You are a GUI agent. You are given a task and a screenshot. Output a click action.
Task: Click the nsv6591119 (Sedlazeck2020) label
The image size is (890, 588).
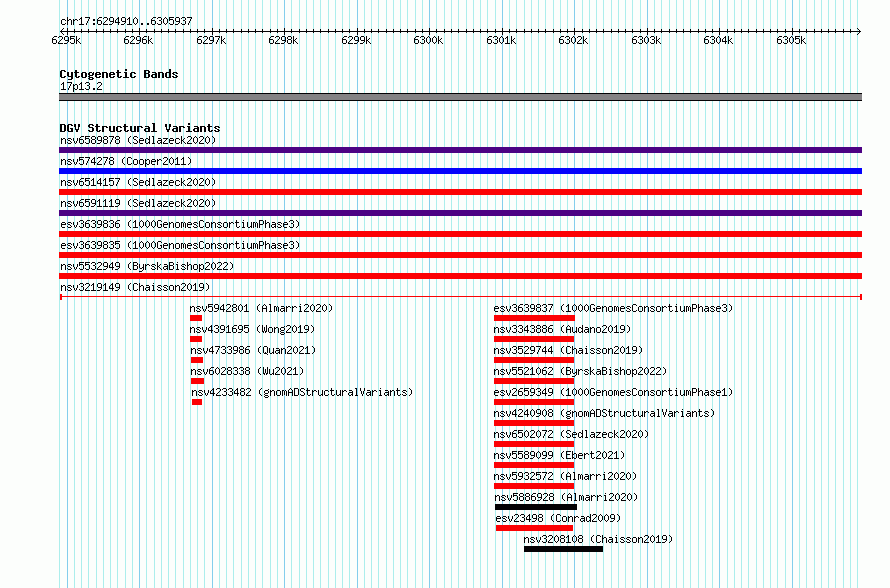(x=138, y=203)
